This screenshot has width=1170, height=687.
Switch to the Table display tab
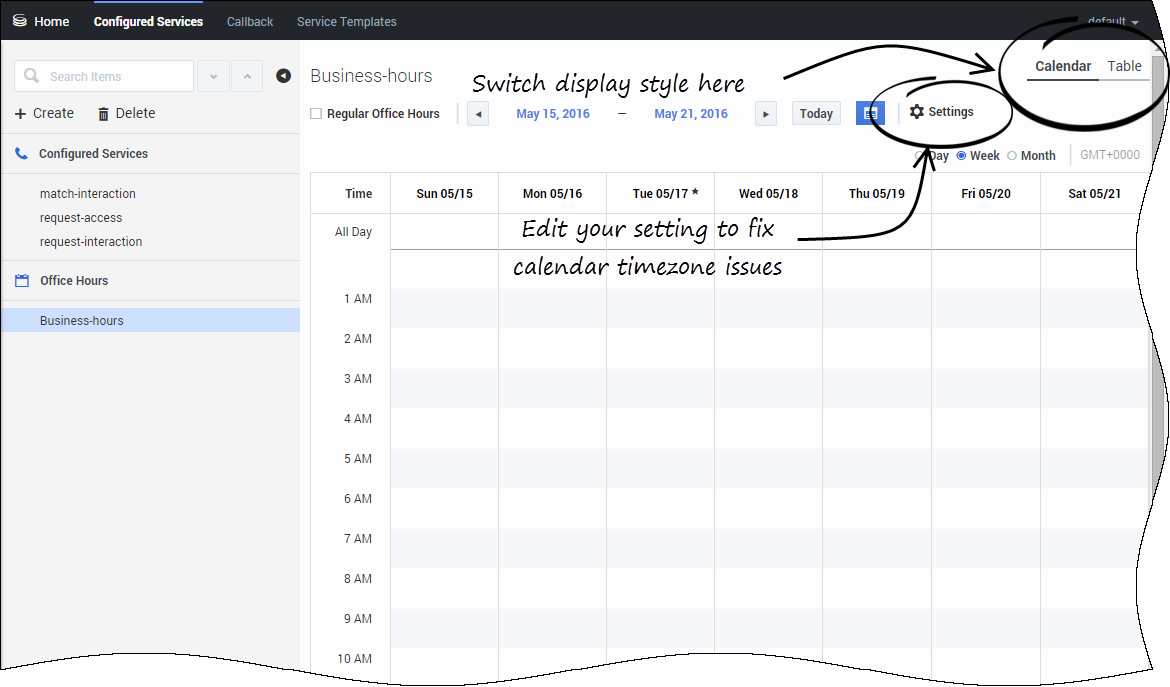point(1124,66)
